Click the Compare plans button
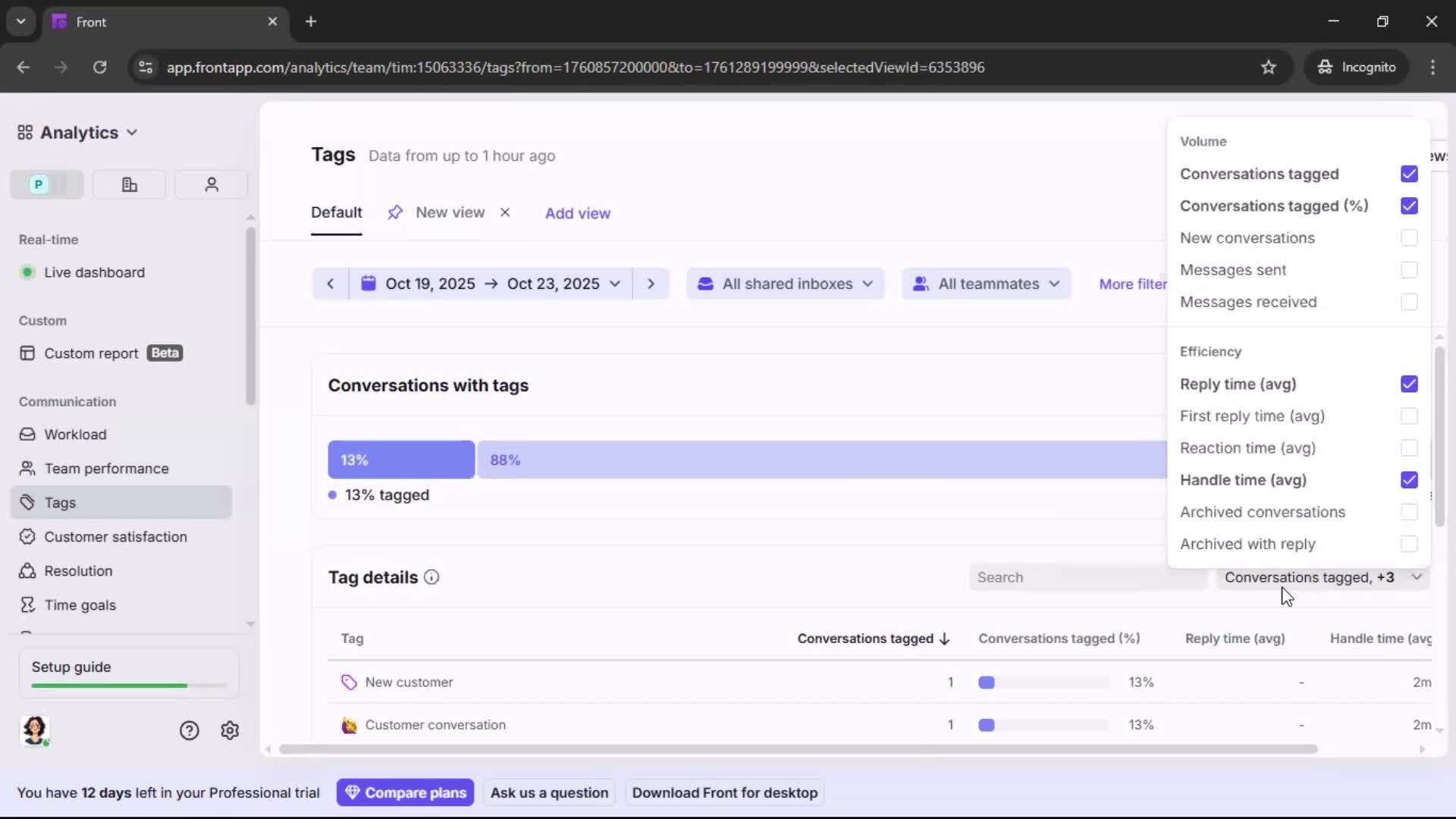The height and width of the screenshot is (819, 1456). pos(406,792)
